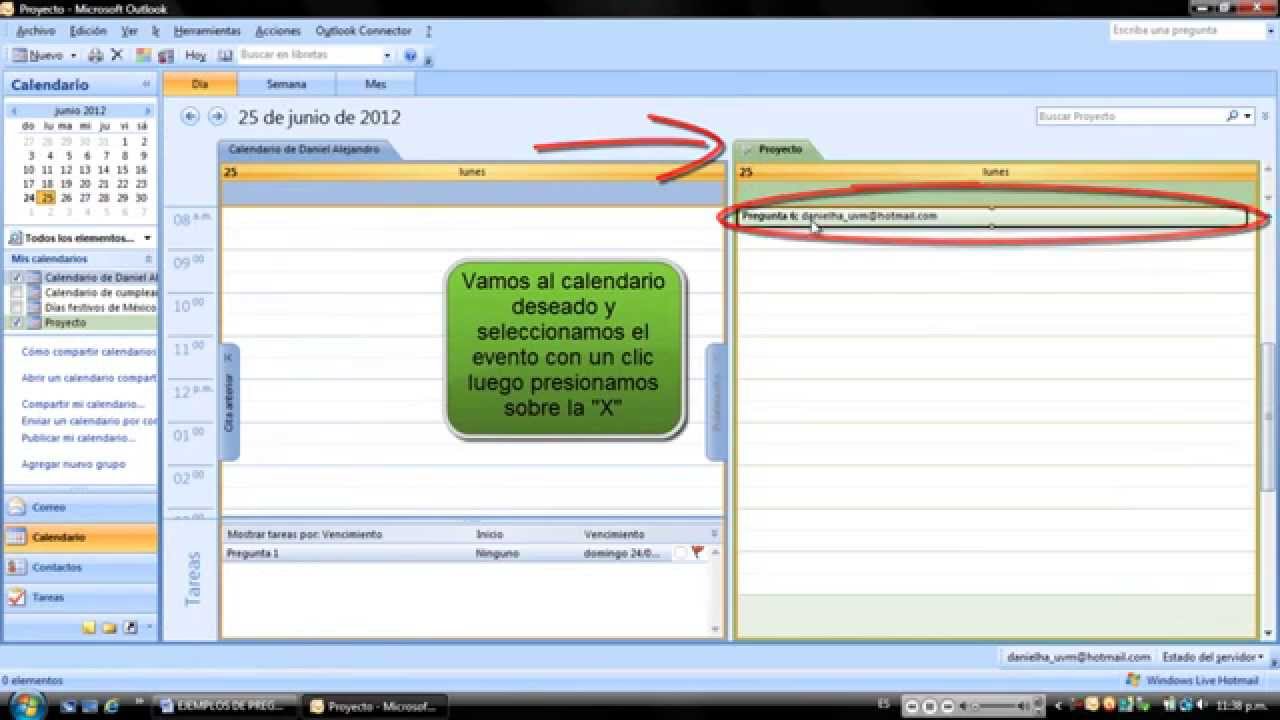Select the Día view tab
The height and width of the screenshot is (720, 1280).
[200, 84]
